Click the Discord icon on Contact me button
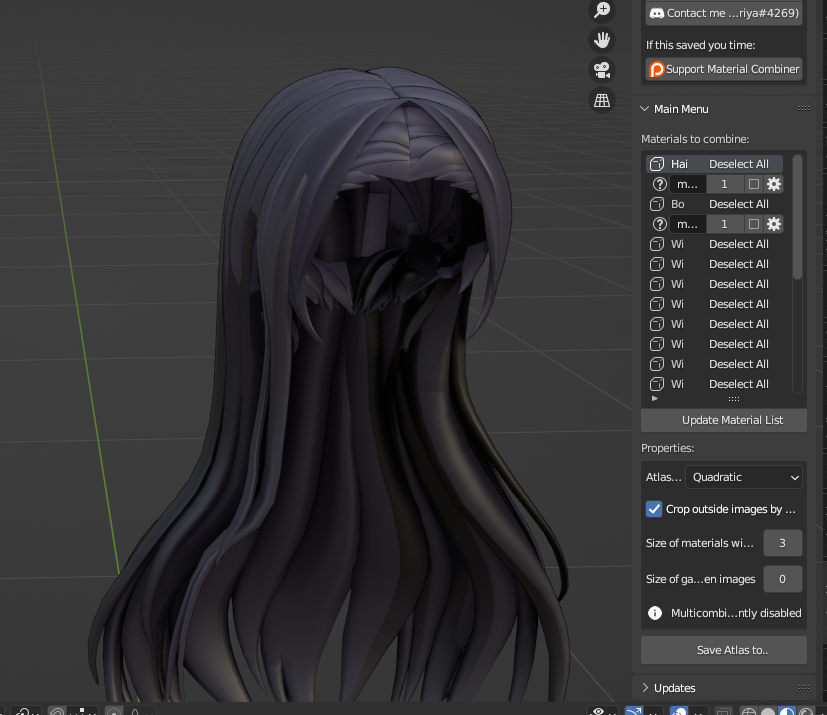Image resolution: width=827 pixels, height=715 pixels. [658, 12]
